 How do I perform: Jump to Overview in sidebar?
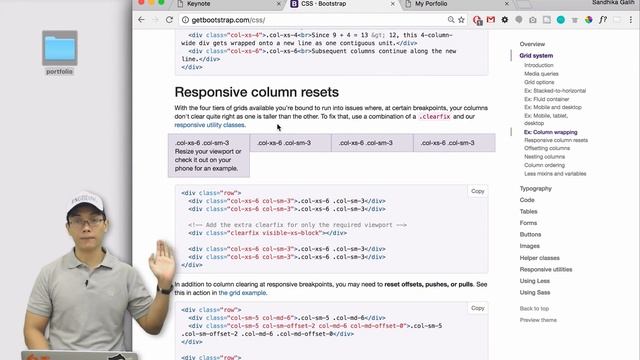pyautogui.click(x=532, y=44)
